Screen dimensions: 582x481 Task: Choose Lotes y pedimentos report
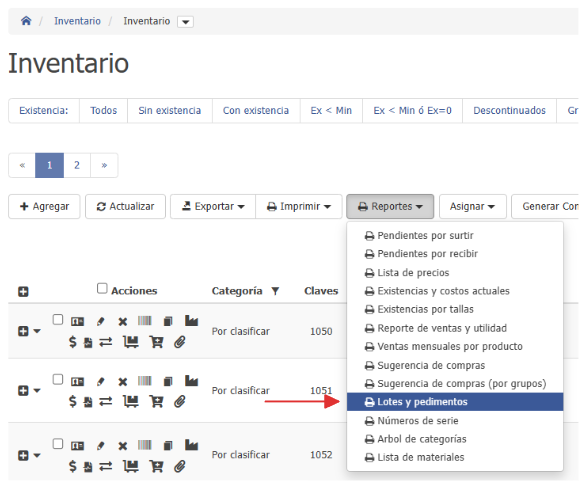click(x=455, y=402)
